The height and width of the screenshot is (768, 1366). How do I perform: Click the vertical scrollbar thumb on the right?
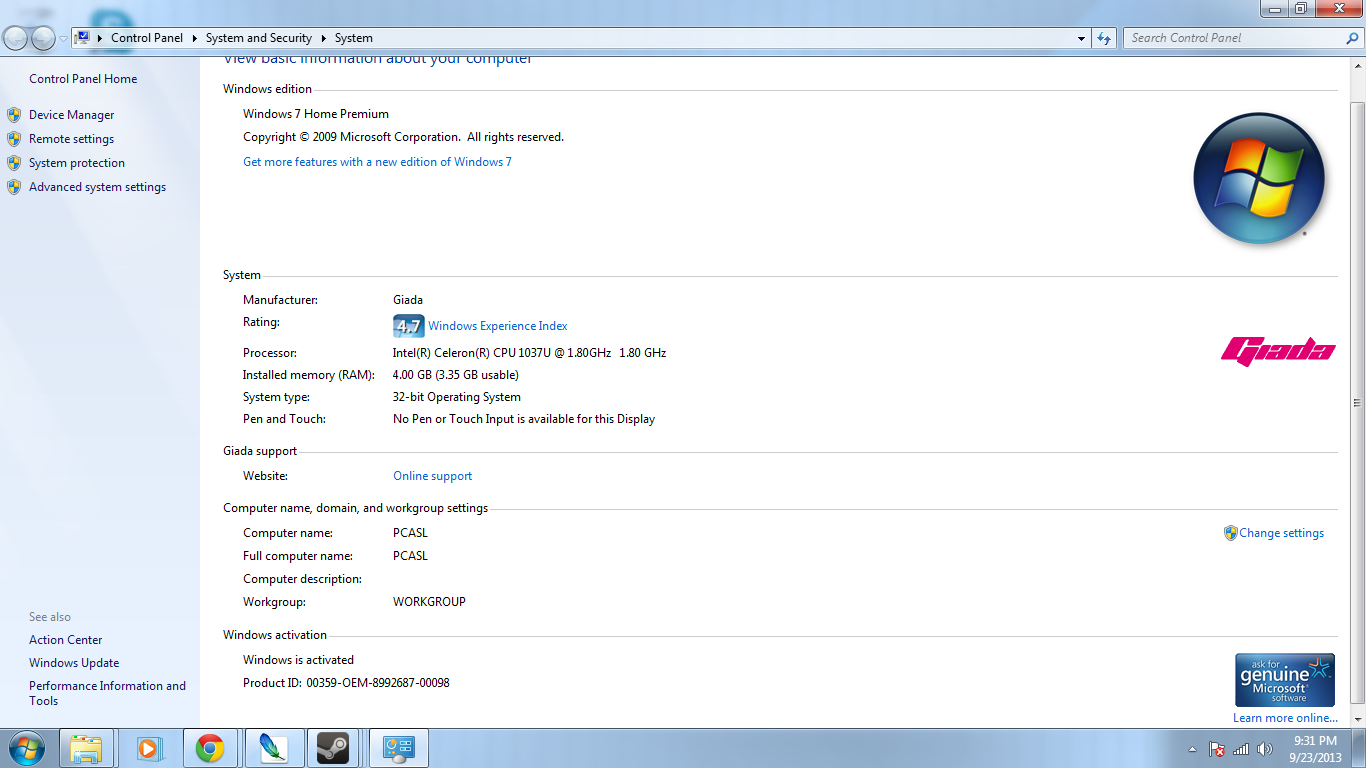[x=1357, y=400]
